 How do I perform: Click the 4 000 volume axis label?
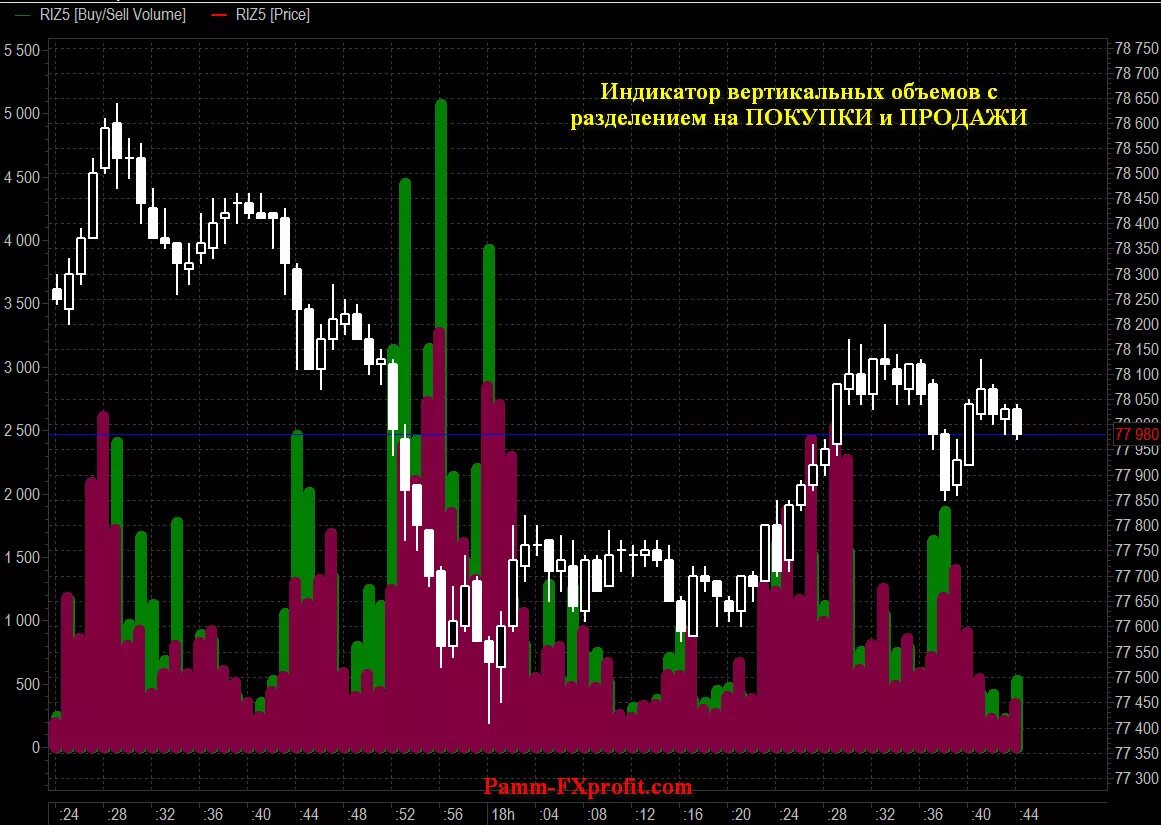[21, 240]
